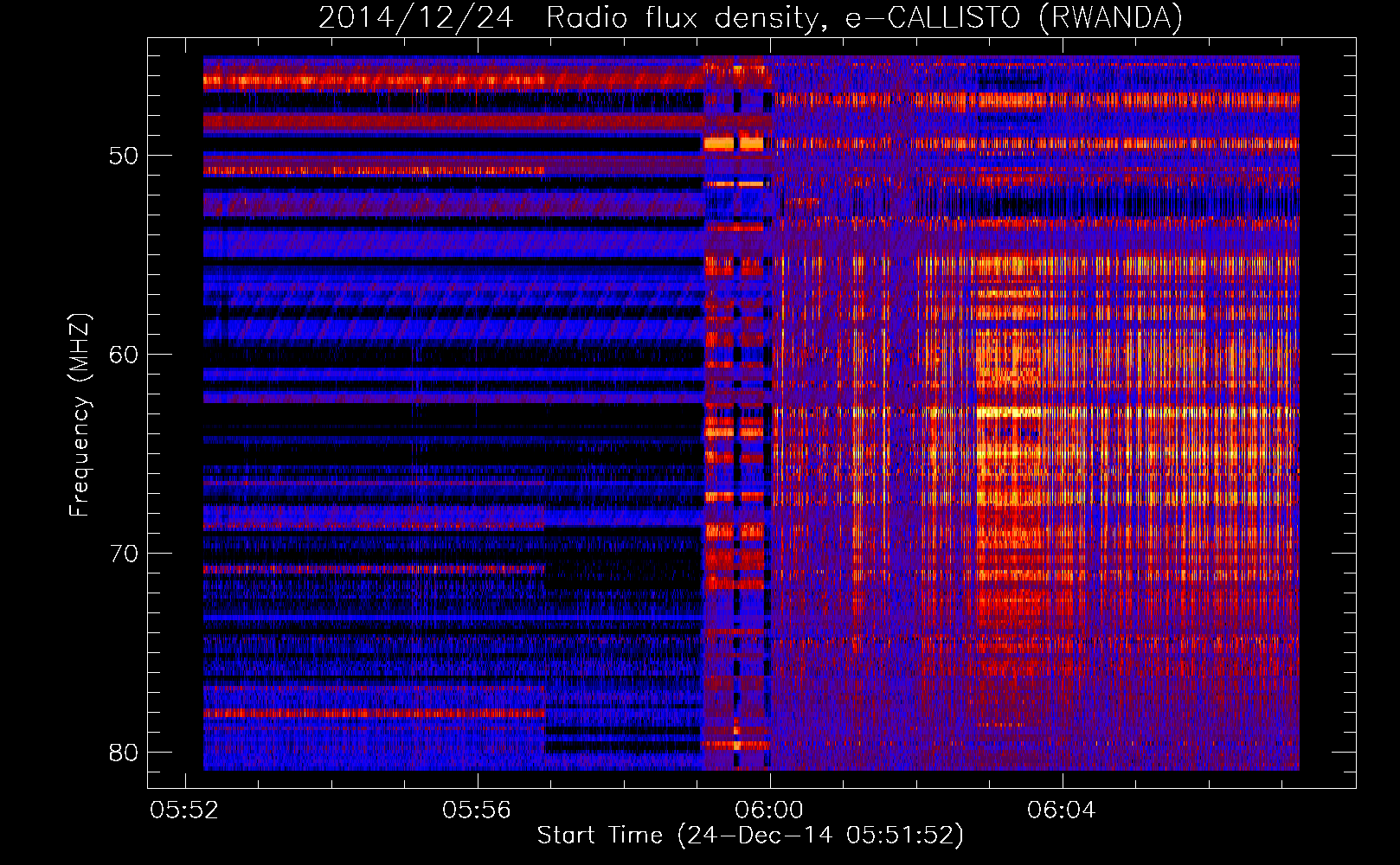Image resolution: width=1400 pixels, height=865 pixels.
Task: Click the frequency tick label '70'
Action: 125,554
